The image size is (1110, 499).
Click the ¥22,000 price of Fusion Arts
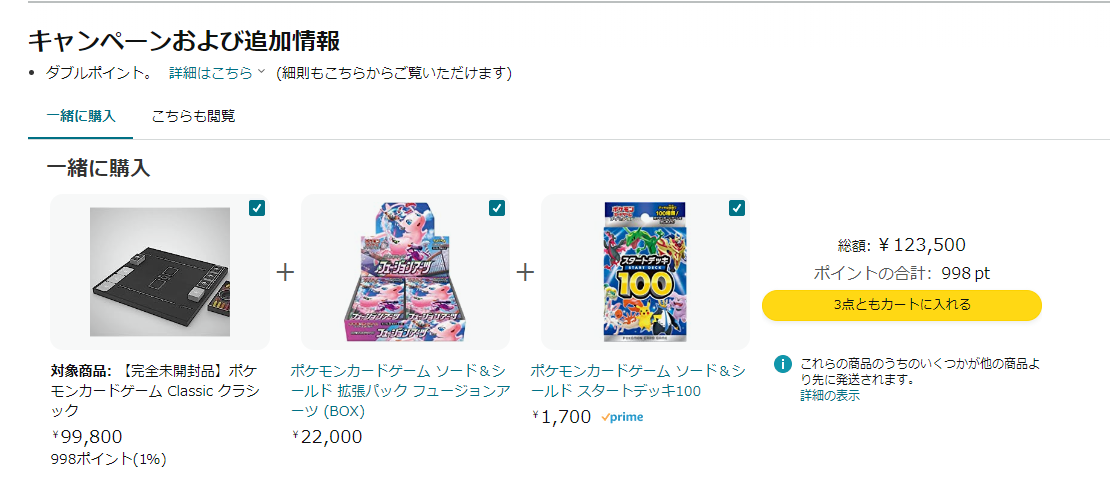click(327, 437)
